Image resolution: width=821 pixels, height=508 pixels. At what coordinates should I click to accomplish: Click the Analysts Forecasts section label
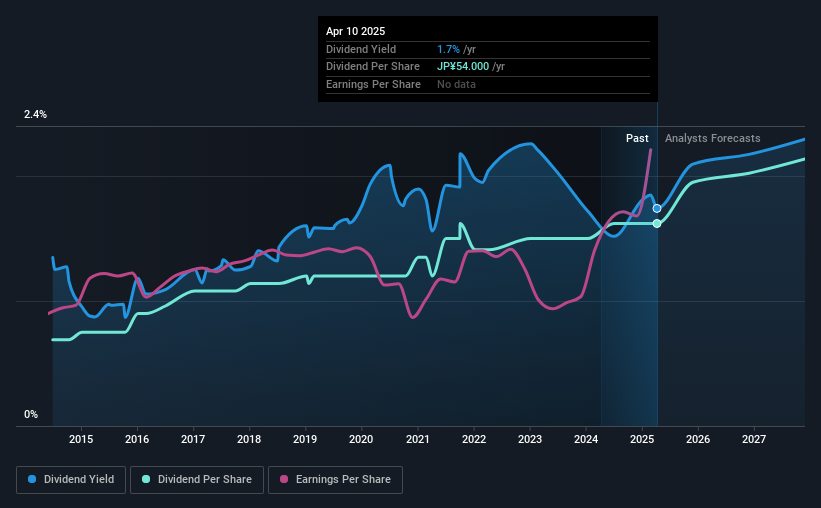coord(713,138)
